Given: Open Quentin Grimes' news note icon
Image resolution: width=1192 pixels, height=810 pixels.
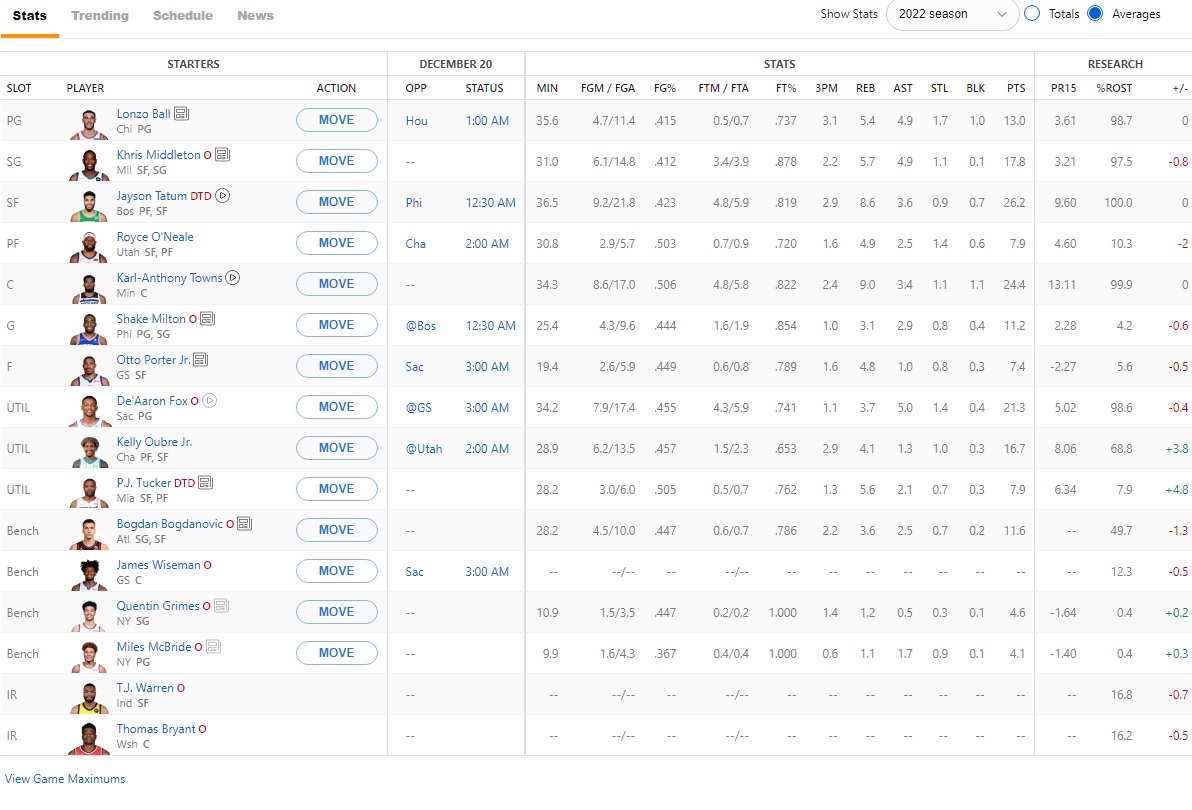Looking at the screenshot, I should pos(221,606).
